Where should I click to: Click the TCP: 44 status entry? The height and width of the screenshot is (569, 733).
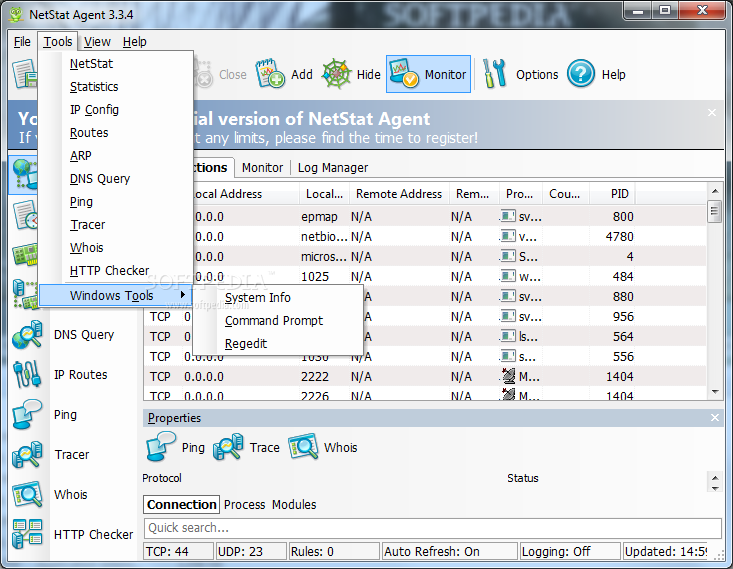tap(179, 552)
